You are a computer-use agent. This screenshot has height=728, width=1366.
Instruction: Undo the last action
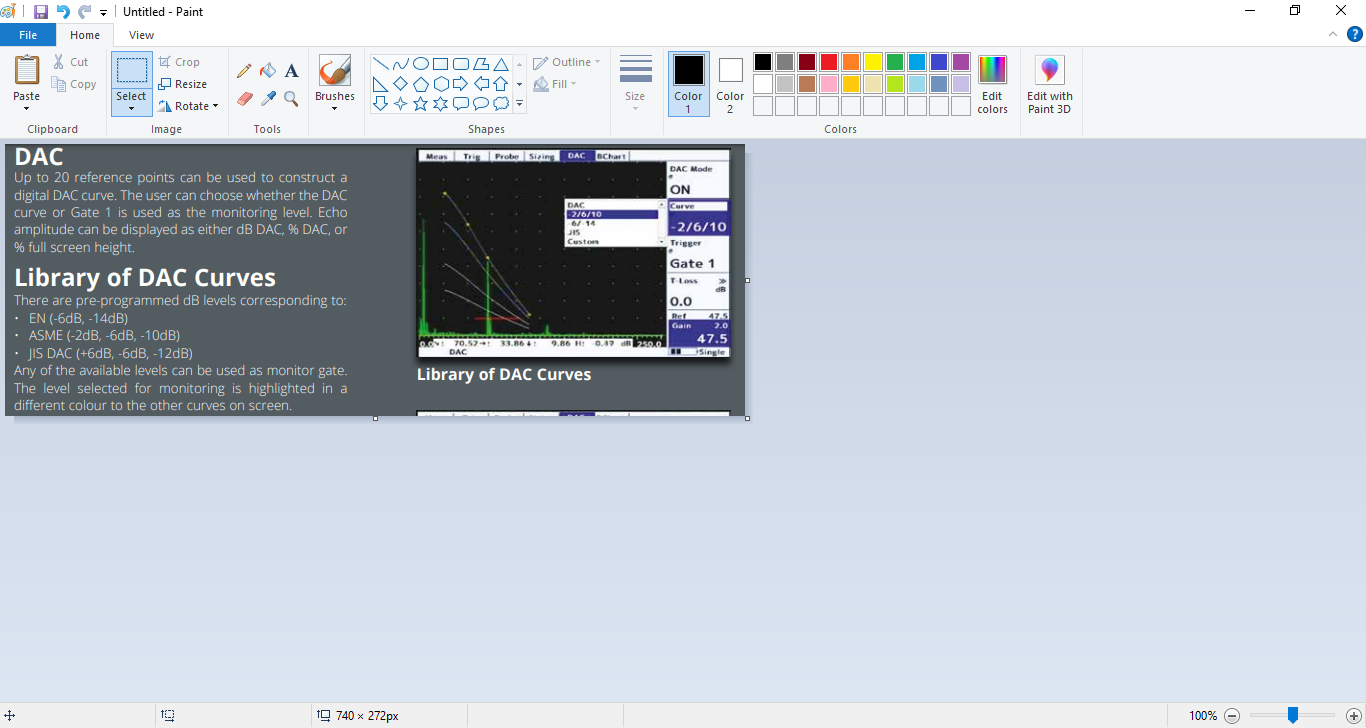coord(63,12)
